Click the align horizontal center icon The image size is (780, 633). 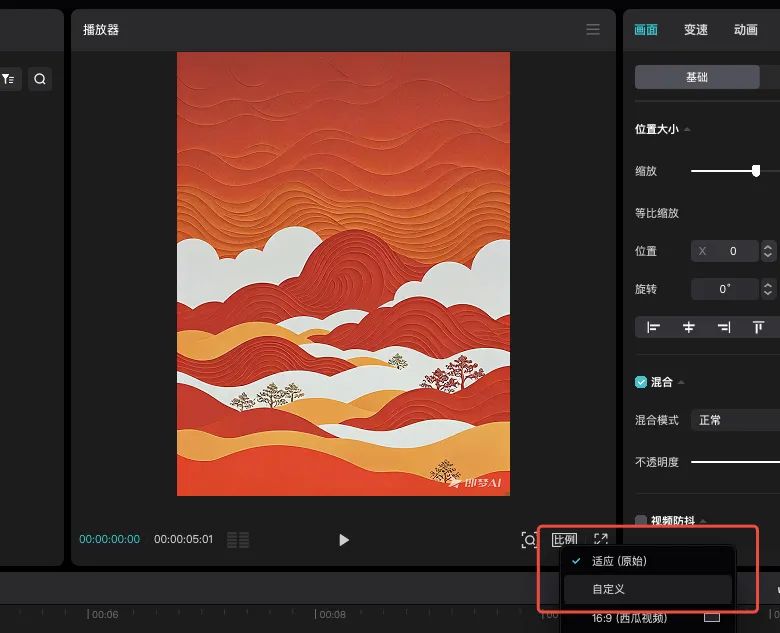(x=688, y=327)
